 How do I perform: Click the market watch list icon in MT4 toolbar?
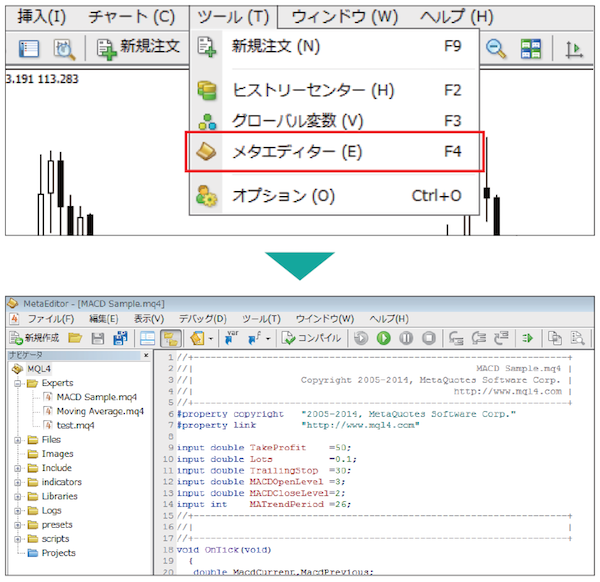tap(29, 49)
